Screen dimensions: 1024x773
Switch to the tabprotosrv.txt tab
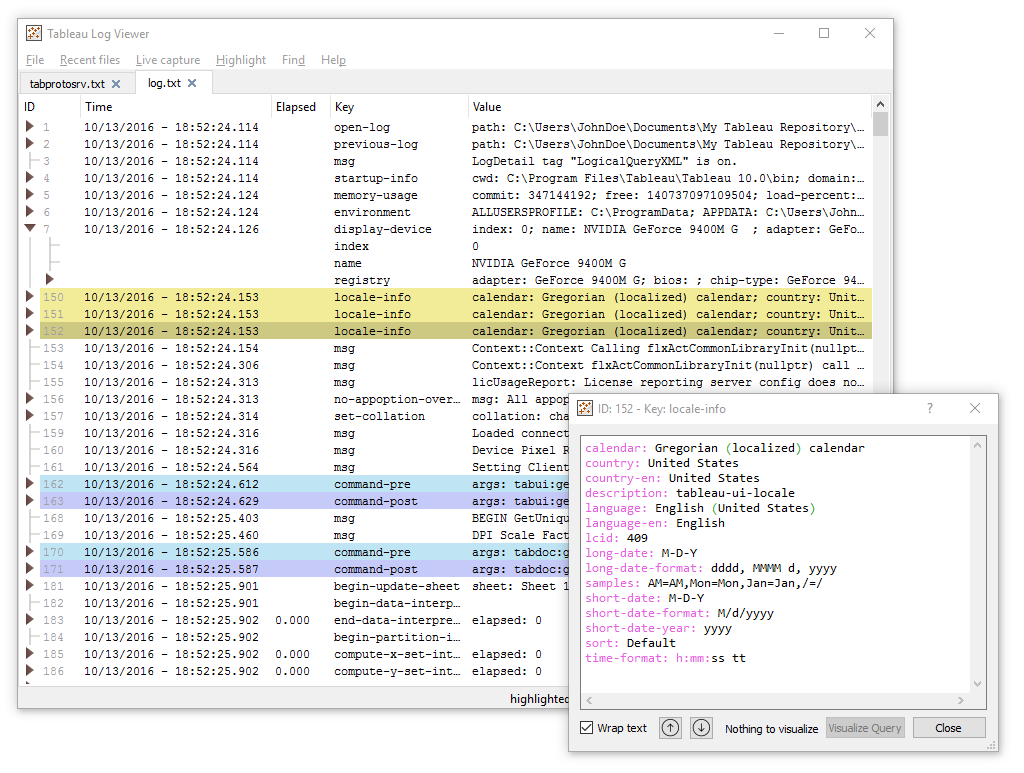click(67, 84)
